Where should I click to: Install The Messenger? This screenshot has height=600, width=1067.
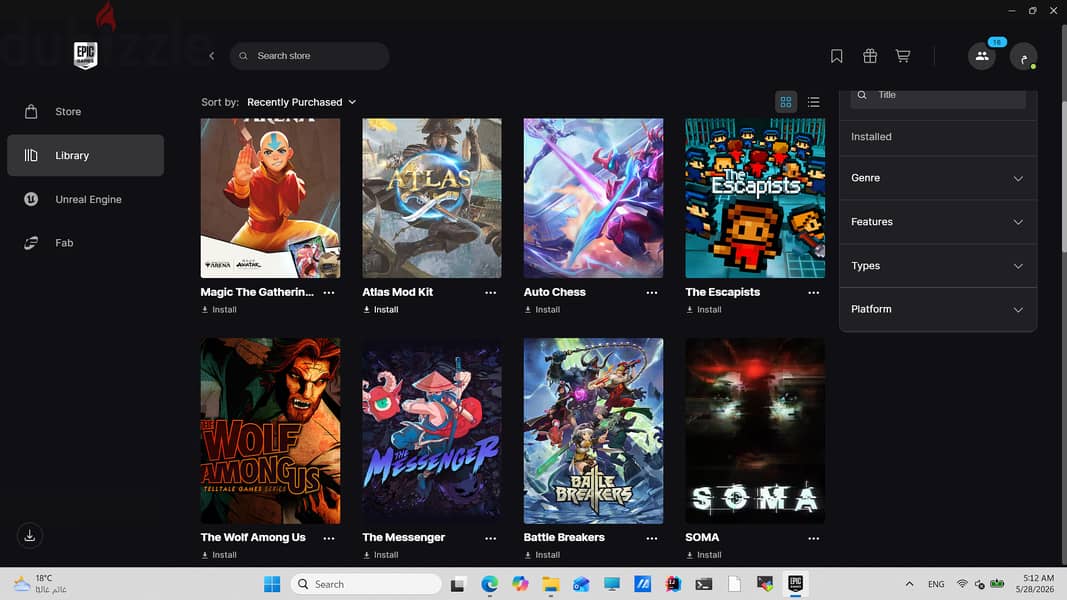(x=380, y=555)
